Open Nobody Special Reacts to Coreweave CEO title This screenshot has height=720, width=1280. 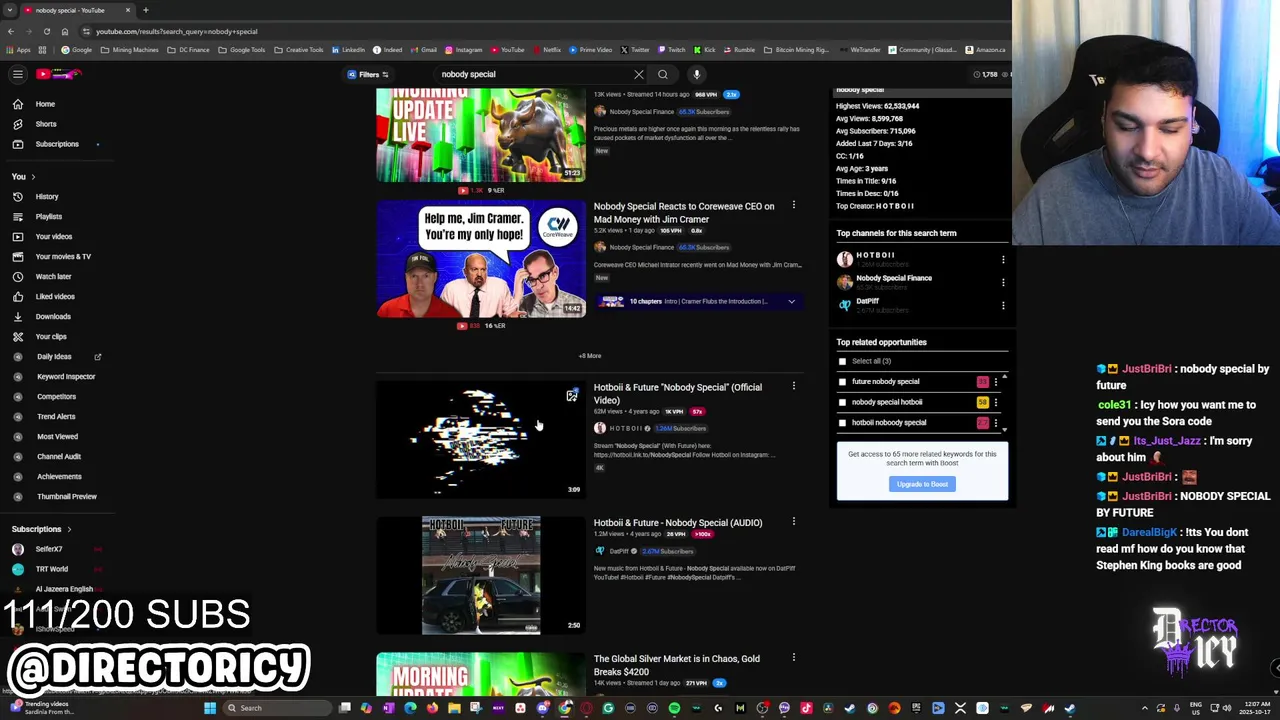coord(684,212)
